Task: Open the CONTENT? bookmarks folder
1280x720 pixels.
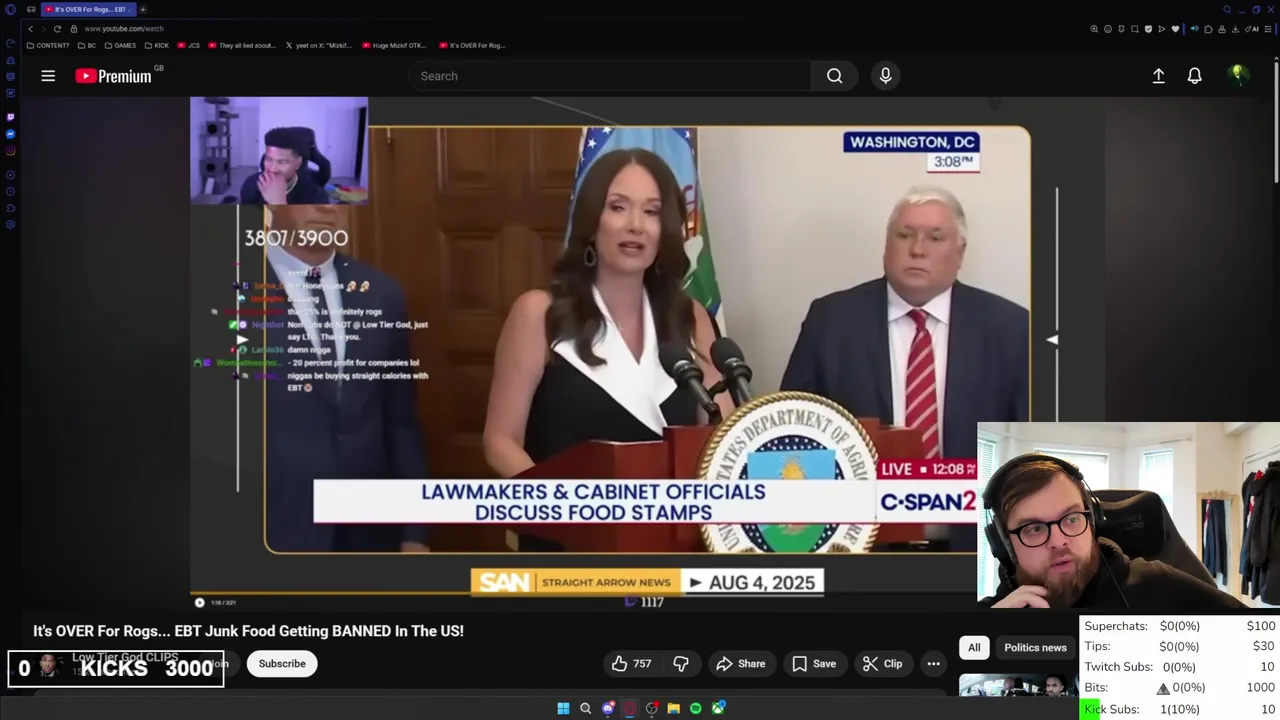Action: (48, 45)
